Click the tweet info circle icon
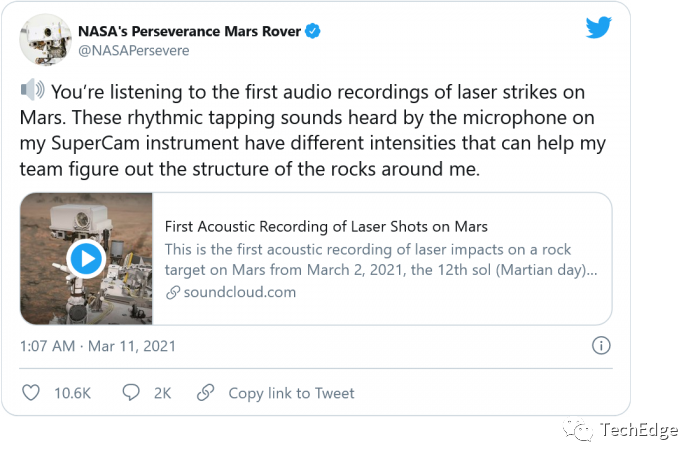 coord(601,346)
